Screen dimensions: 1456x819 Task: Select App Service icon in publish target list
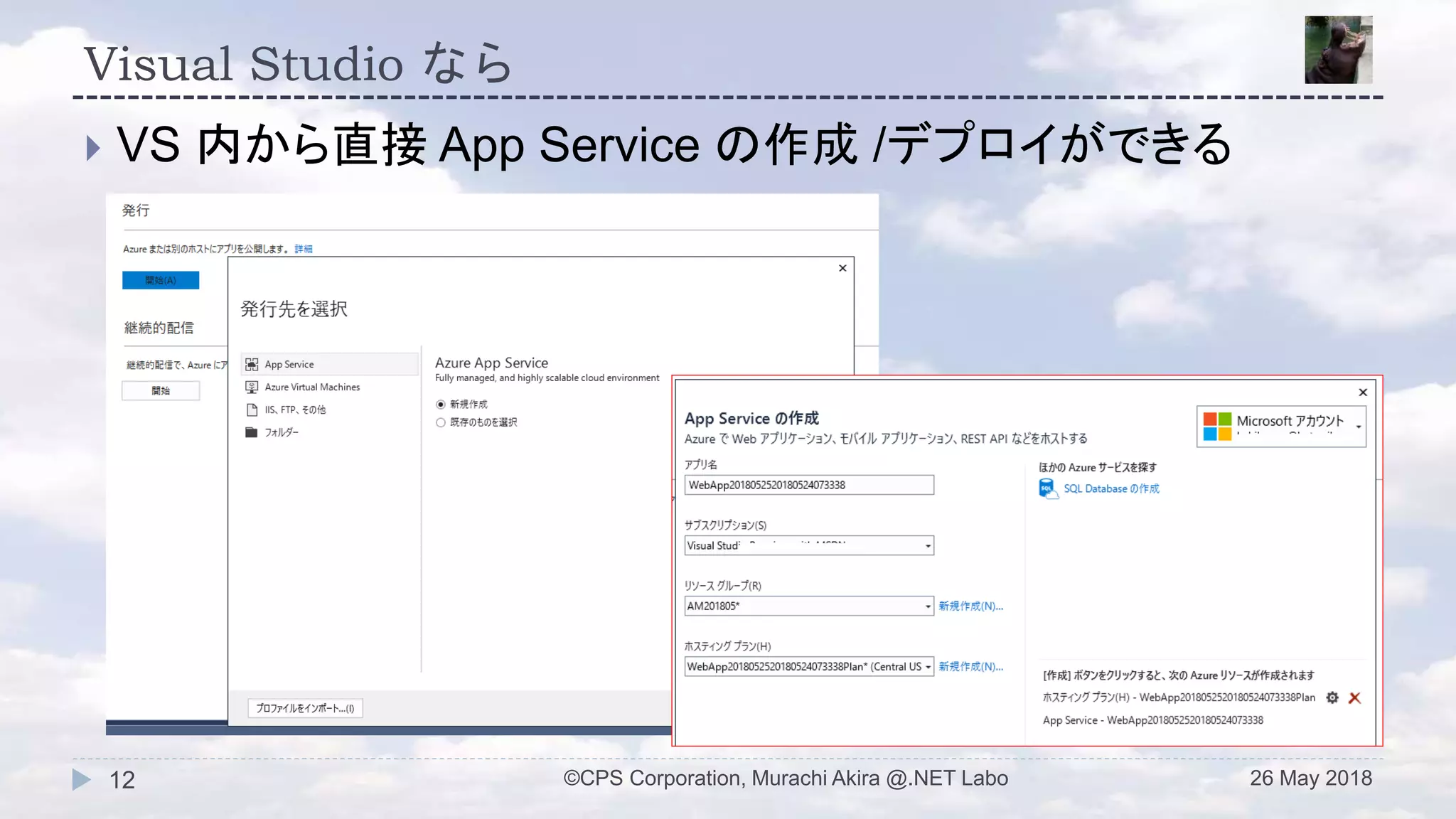tap(252, 365)
